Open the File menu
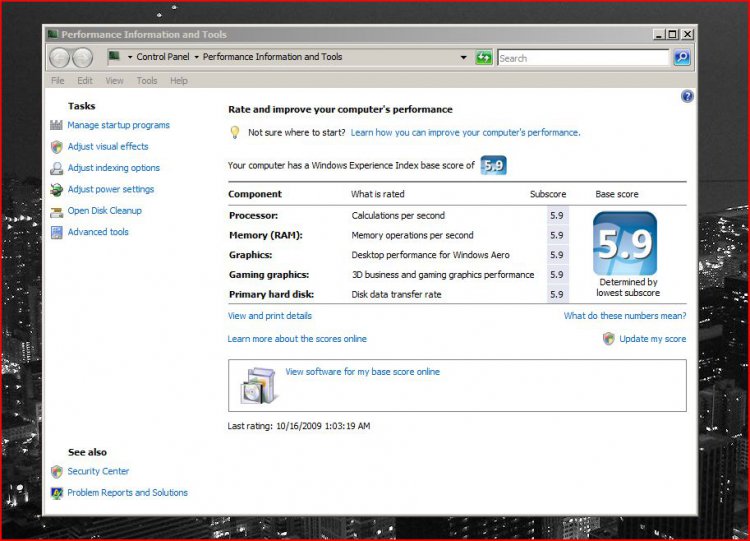Viewport: 750px width, 541px height. pos(57,80)
